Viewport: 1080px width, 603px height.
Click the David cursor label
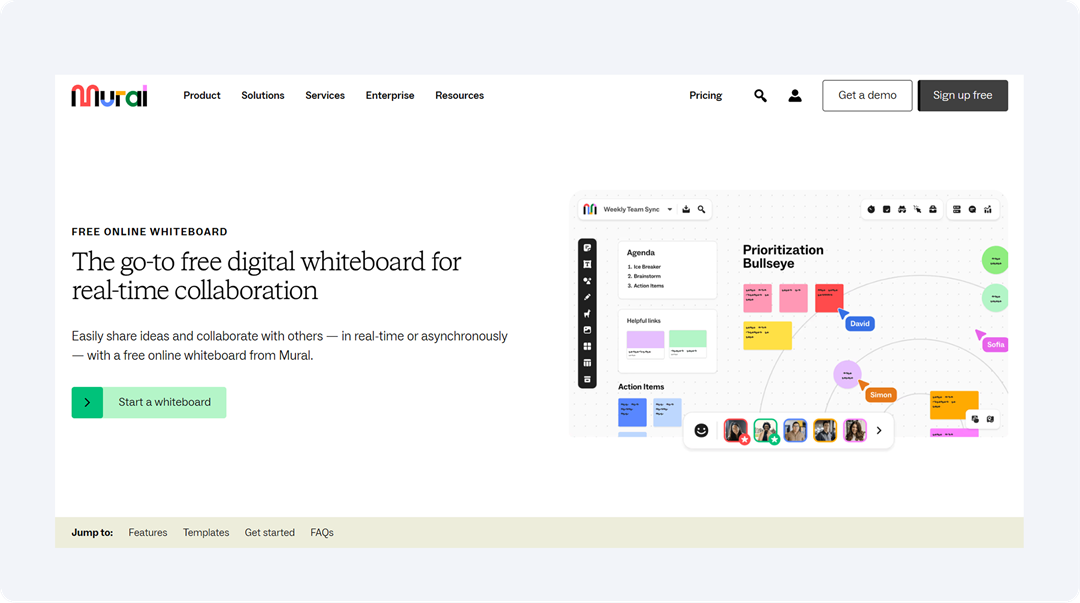[x=860, y=323]
